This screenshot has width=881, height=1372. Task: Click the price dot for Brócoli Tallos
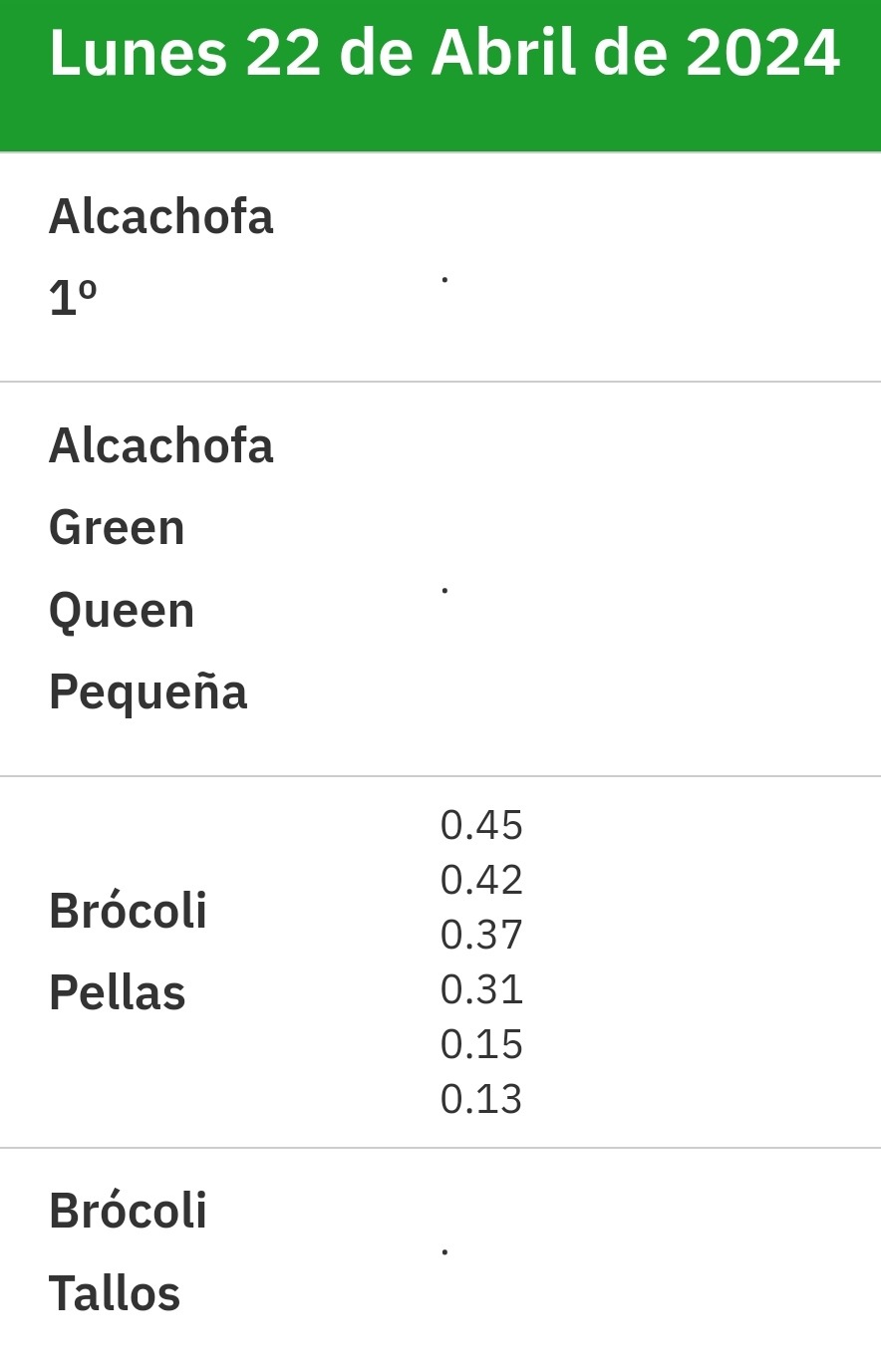point(444,1251)
